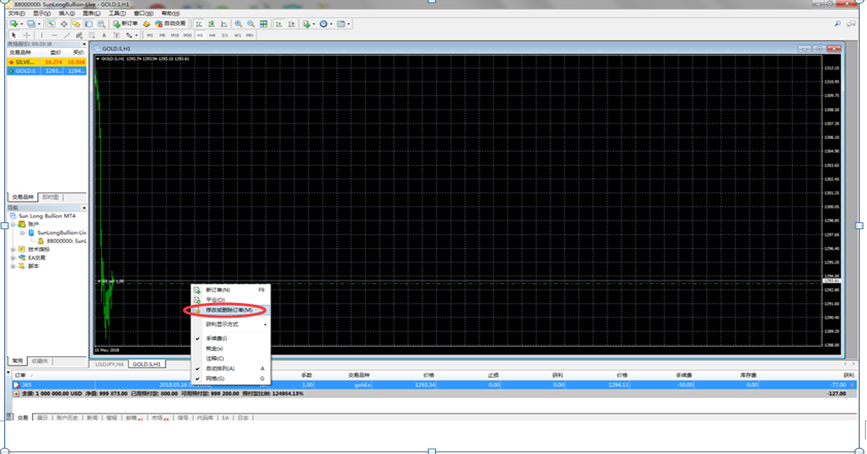Viewport: 867px width, 454px height.
Task: Switch chart to H4 timeframe
Action: [x=211, y=35]
